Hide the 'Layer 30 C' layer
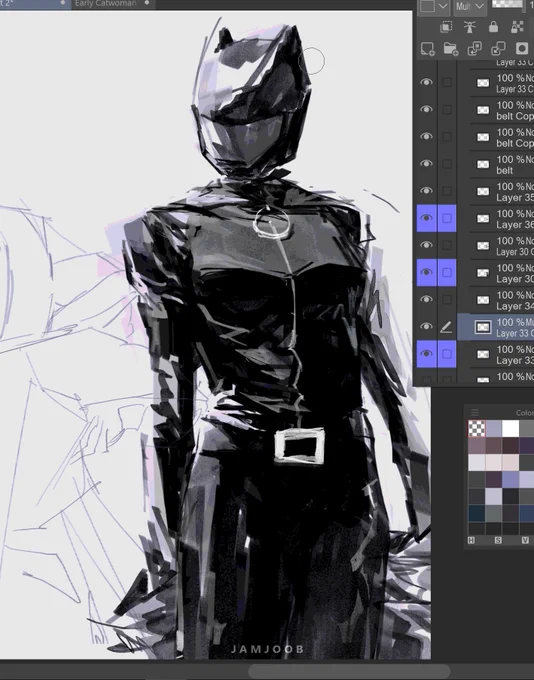534x680 pixels. pyautogui.click(x=426, y=245)
